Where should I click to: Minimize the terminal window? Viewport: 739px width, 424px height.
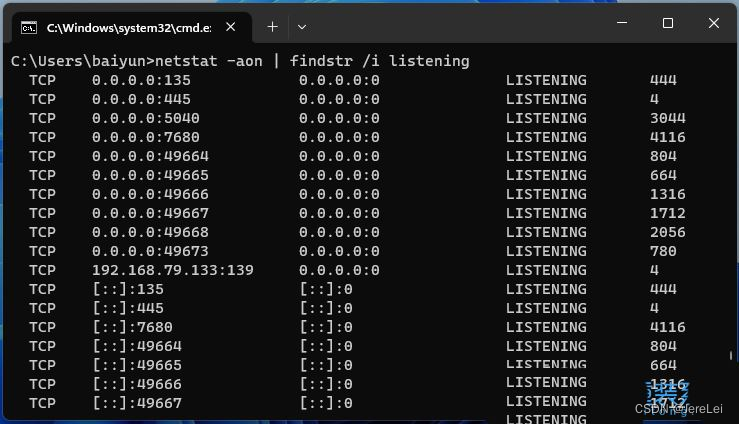coord(622,23)
